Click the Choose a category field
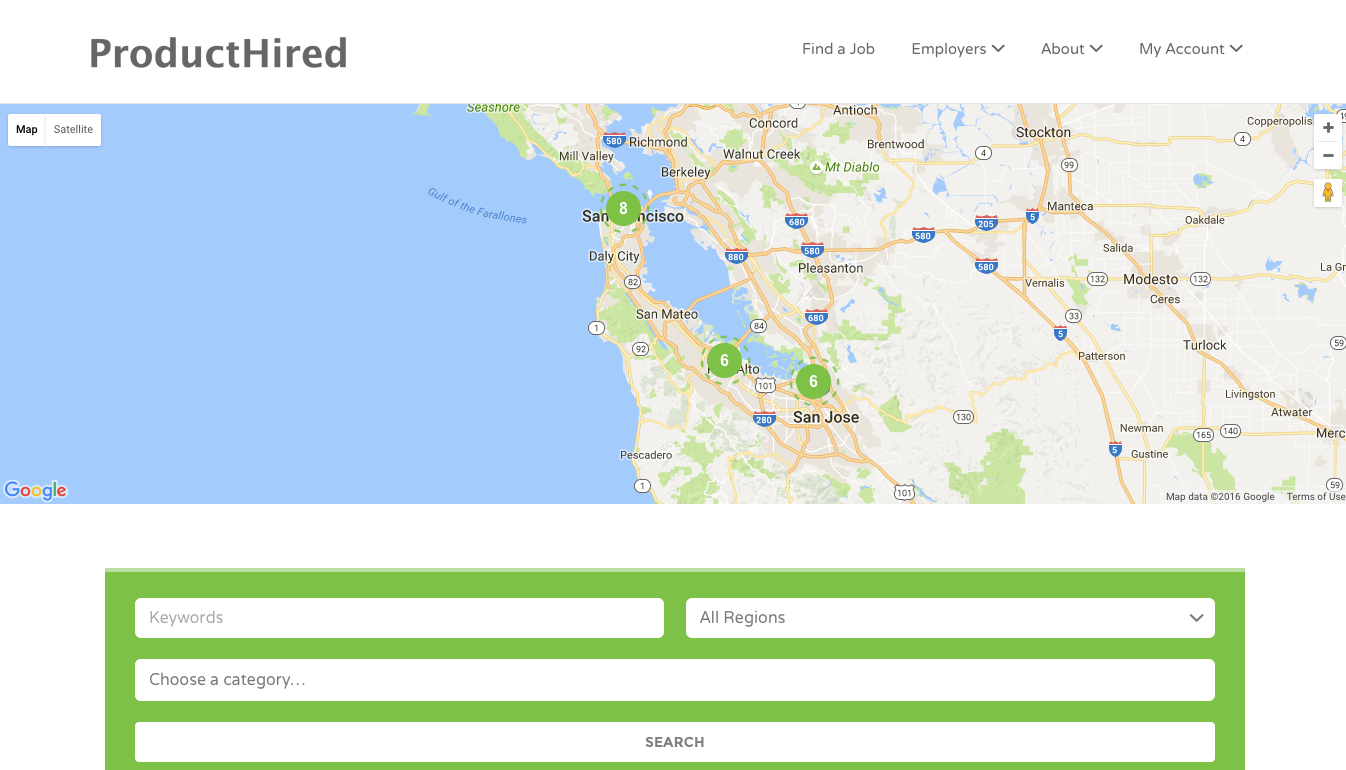This screenshot has width=1346, height=770. point(674,680)
